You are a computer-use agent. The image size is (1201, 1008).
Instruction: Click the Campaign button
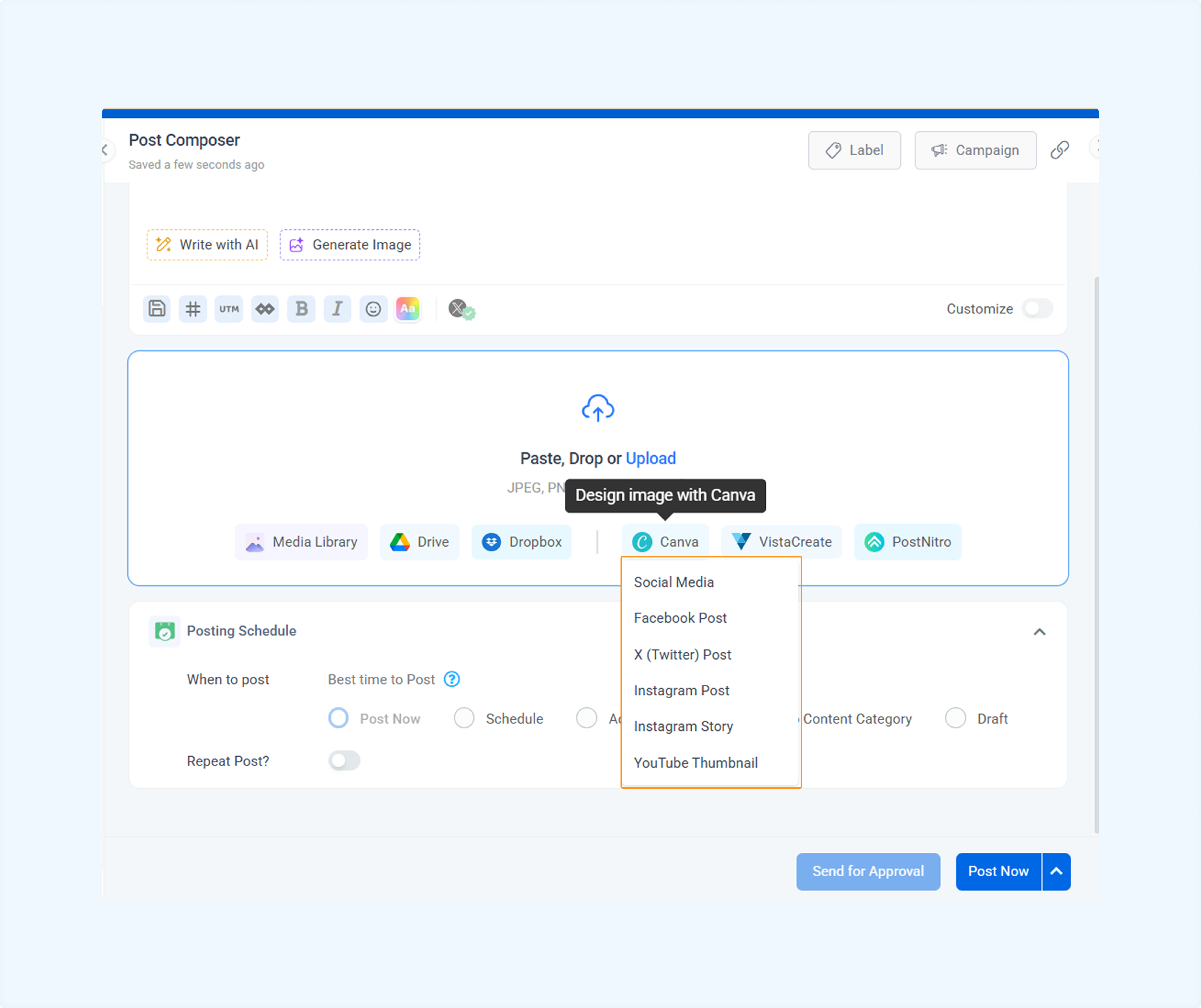(x=976, y=150)
